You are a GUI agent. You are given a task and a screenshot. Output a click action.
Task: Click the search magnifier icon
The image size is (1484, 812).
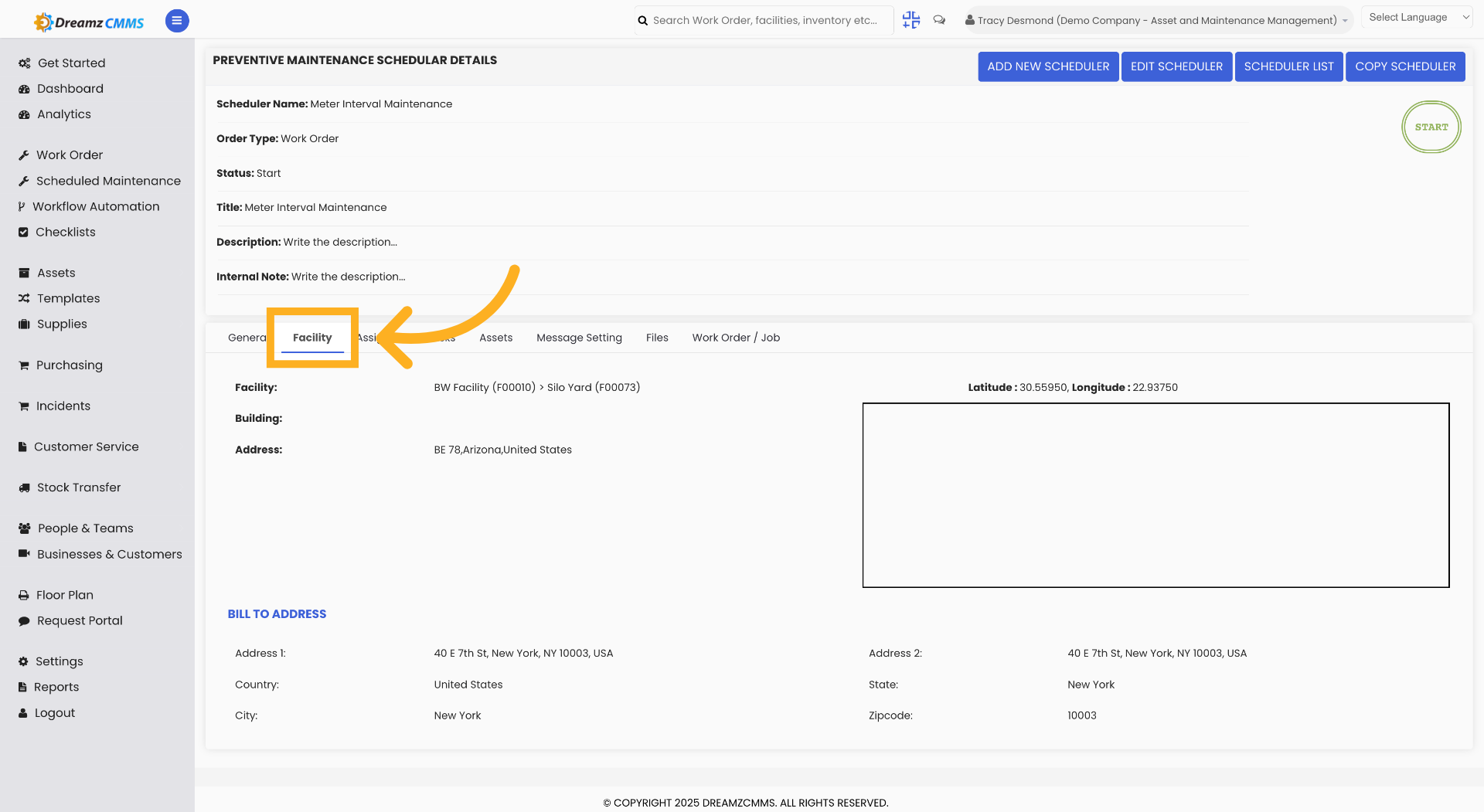643,21
